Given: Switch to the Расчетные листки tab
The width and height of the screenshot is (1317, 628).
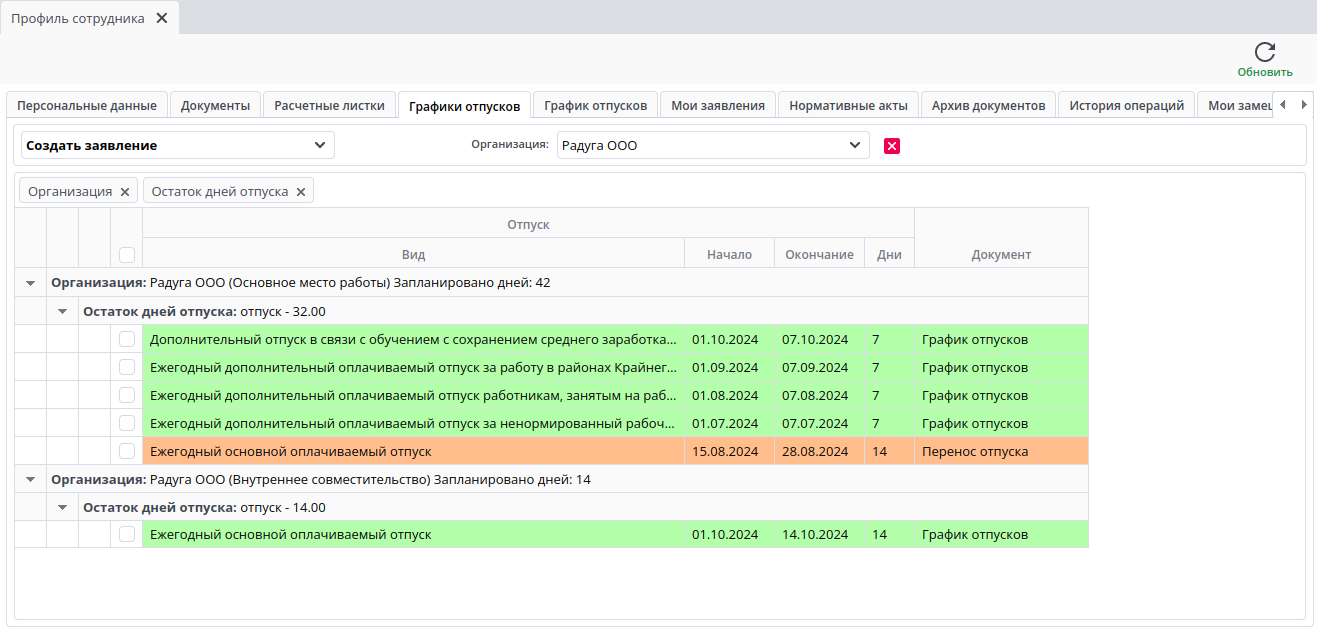Looking at the screenshot, I should coord(329,105).
